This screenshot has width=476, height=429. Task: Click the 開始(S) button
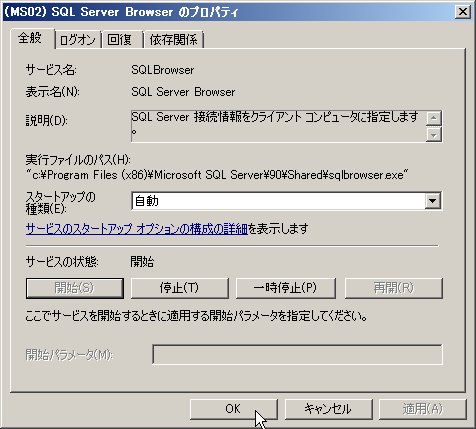[x=75, y=288]
